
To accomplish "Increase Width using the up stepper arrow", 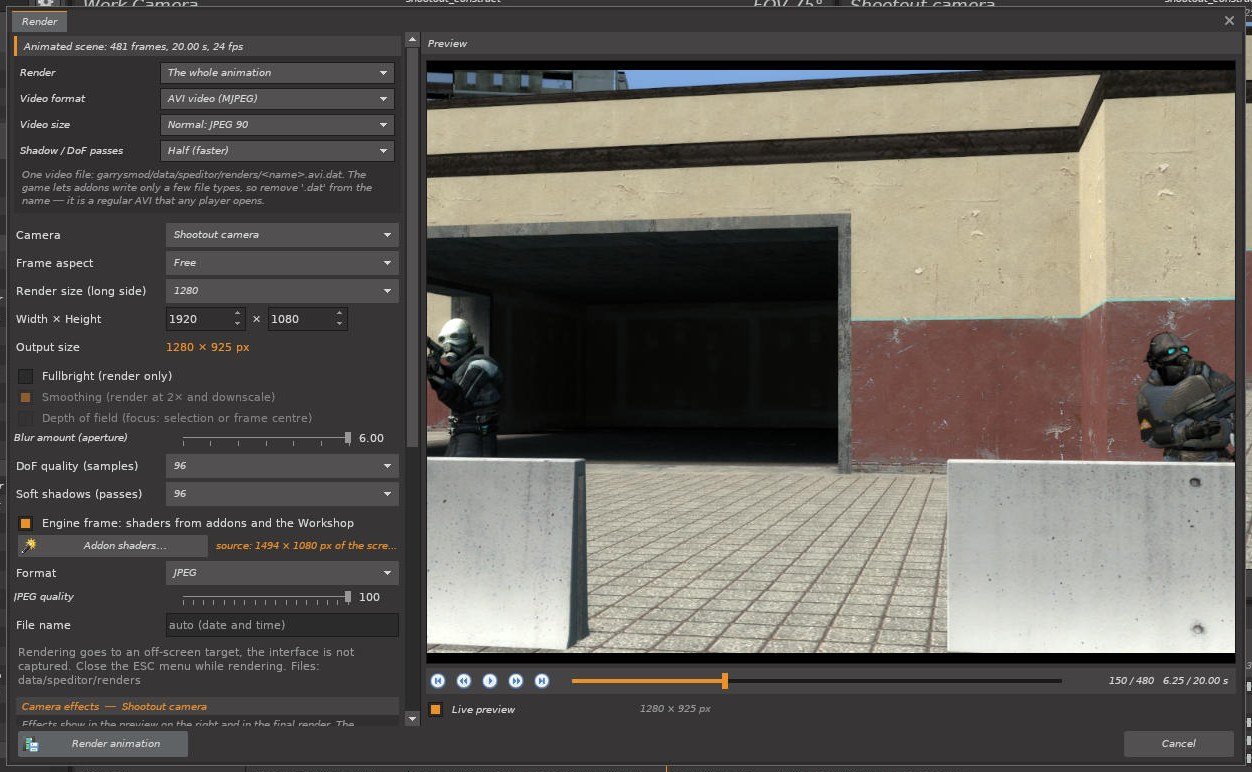I will pos(238,314).
